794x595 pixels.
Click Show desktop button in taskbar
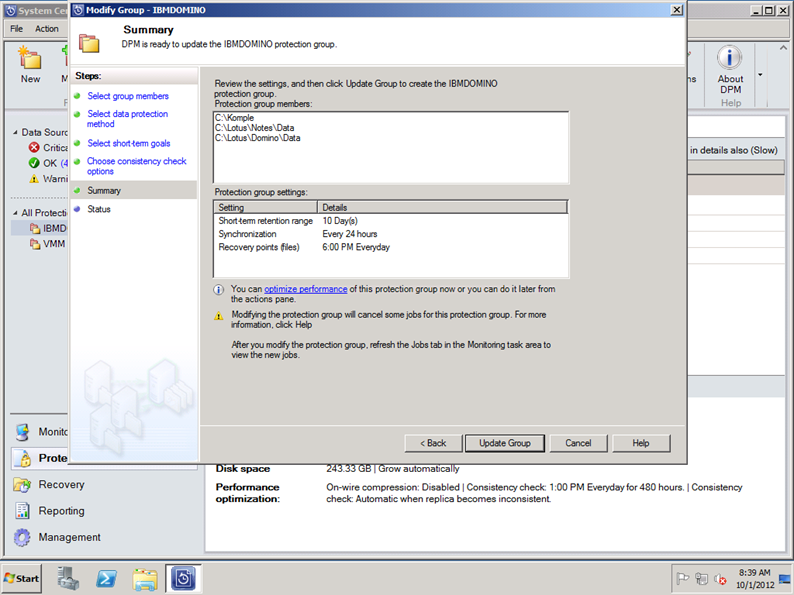pyautogui.click(x=785, y=579)
